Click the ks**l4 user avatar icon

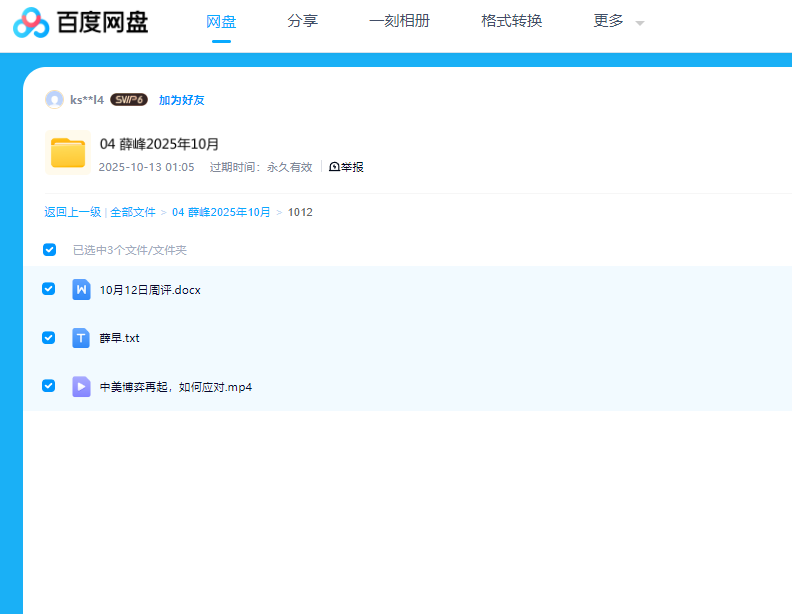(54, 100)
